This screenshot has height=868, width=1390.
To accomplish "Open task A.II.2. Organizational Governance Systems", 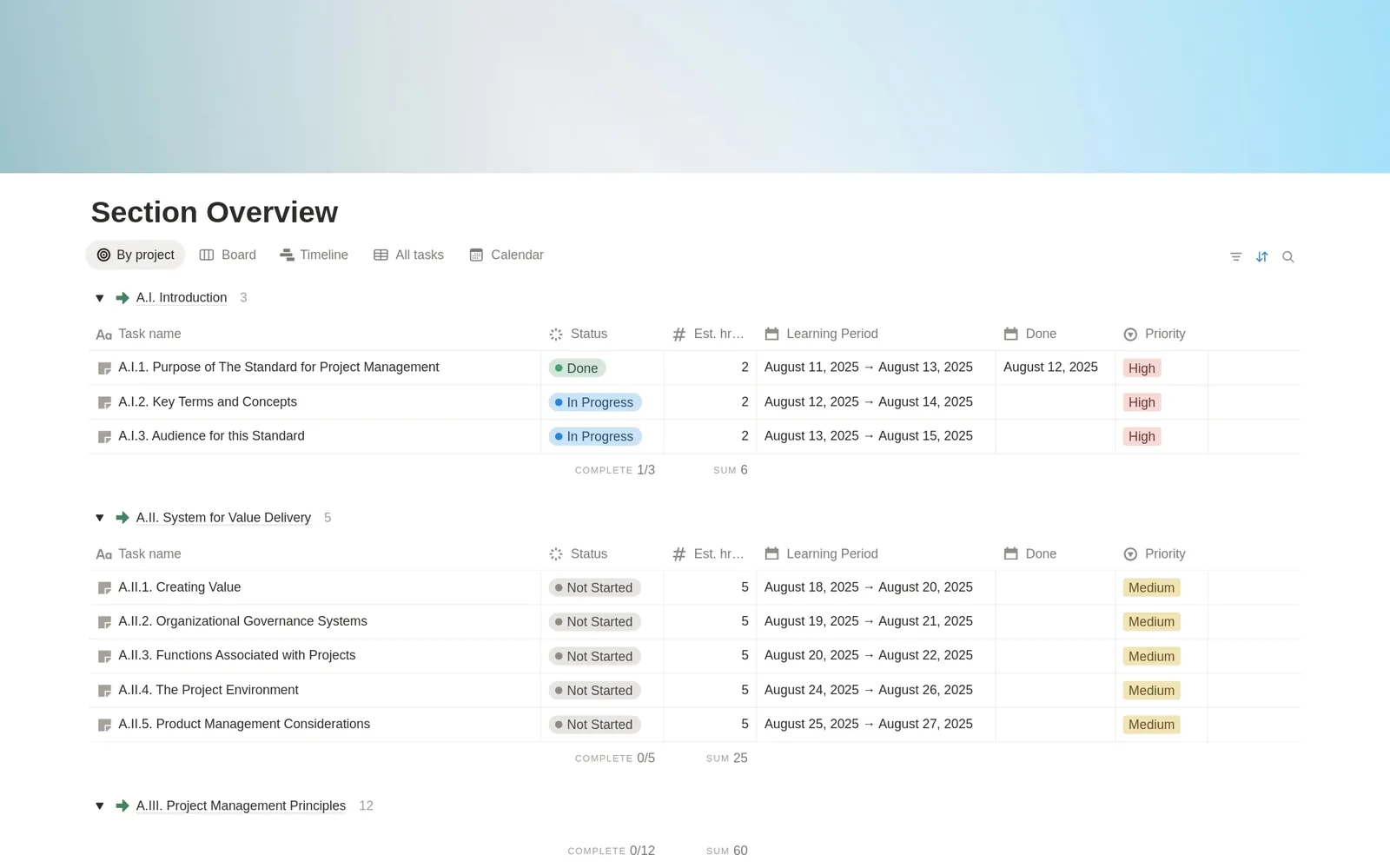I will pyautogui.click(x=242, y=621).
